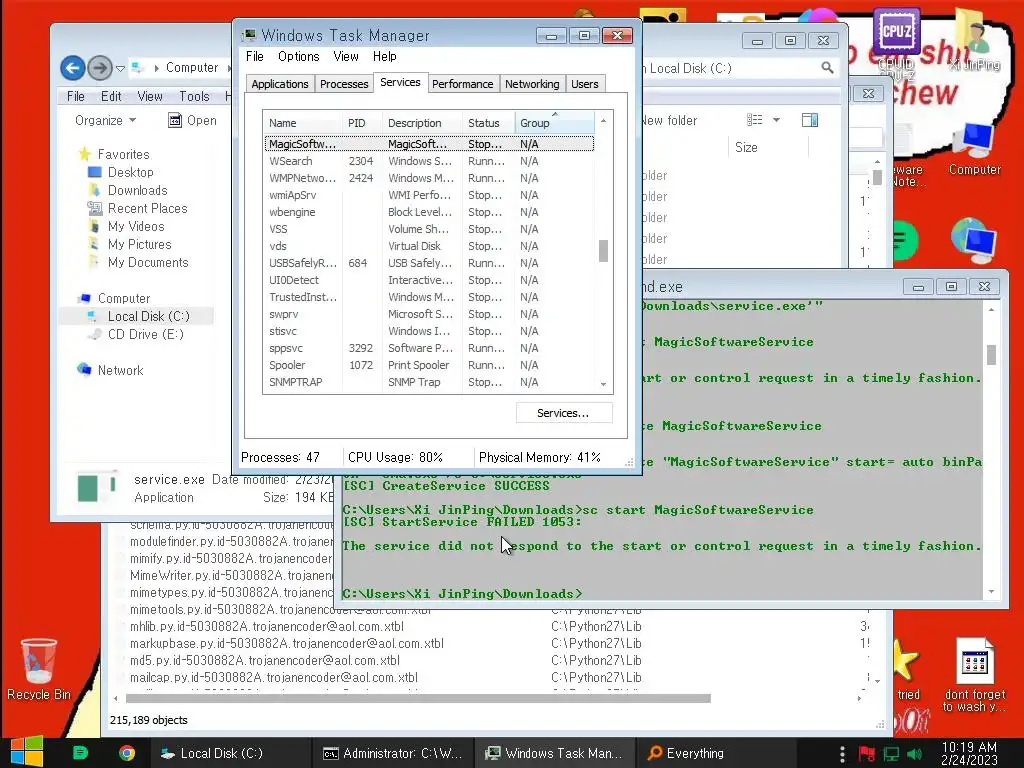The height and width of the screenshot is (768, 1024).
Task: Select the WSearch service row
Action: coord(429,161)
